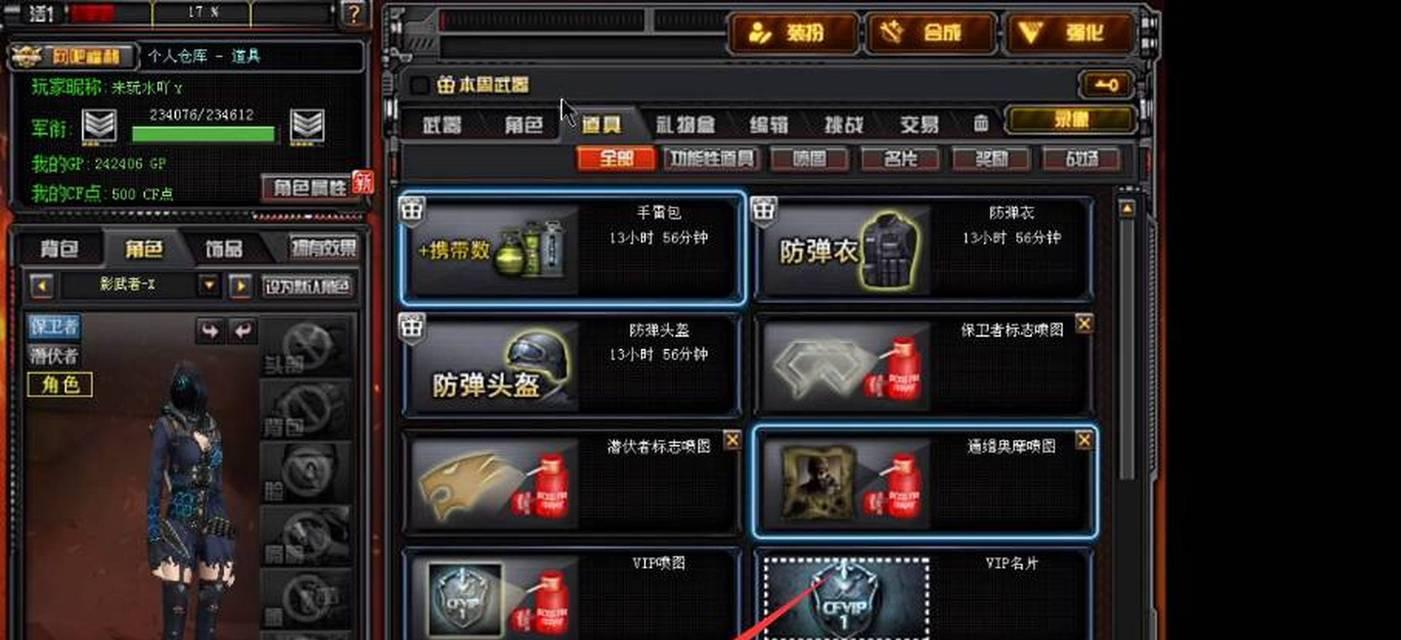The width and height of the screenshot is (1401, 640).
Task: Open the 礼物盒 tab
Action: [x=685, y=126]
